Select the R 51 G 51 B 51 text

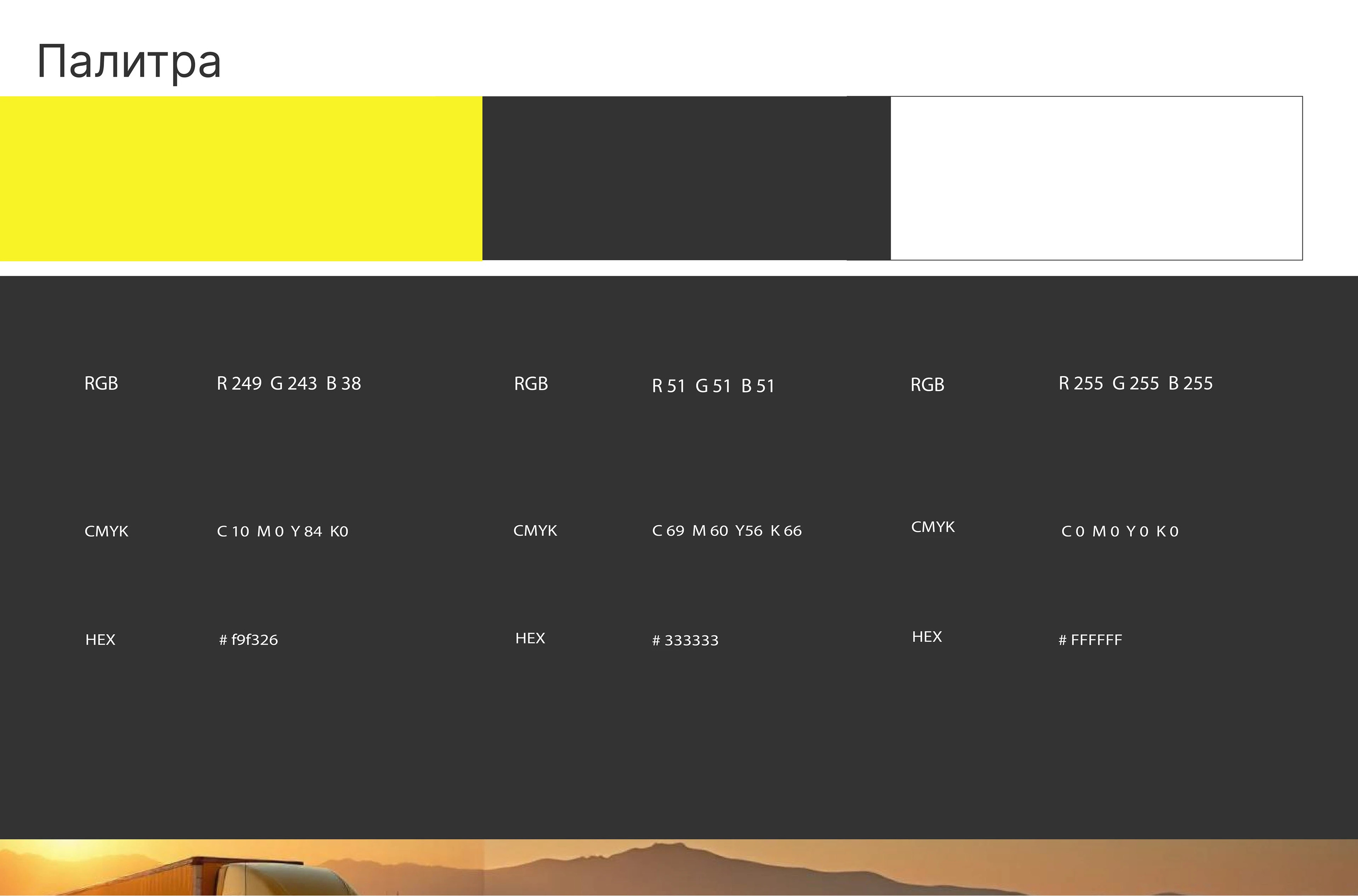[713, 386]
